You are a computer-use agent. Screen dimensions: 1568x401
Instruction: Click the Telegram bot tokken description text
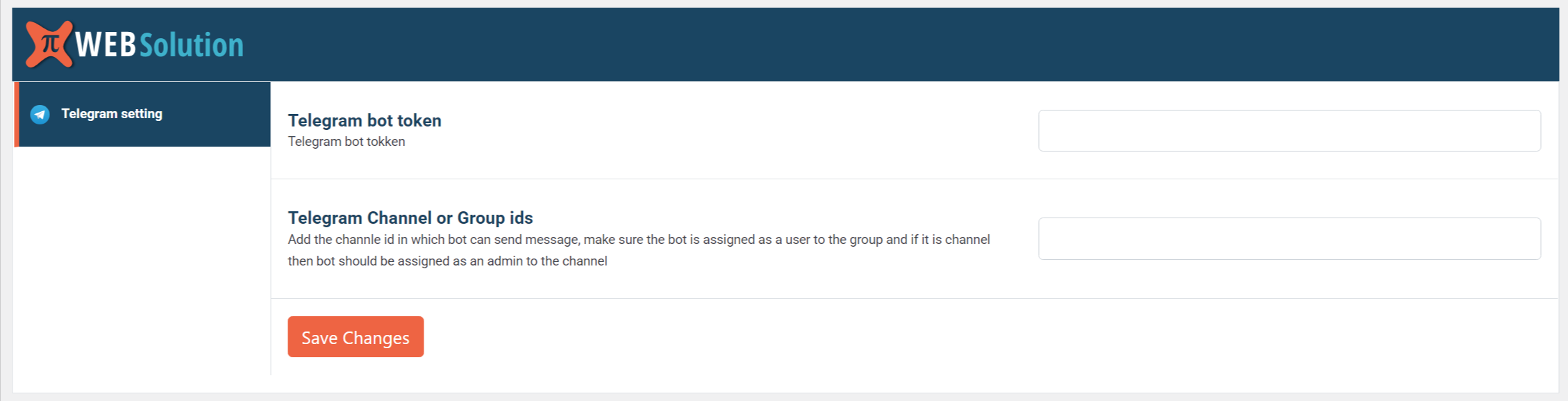(347, 142)
